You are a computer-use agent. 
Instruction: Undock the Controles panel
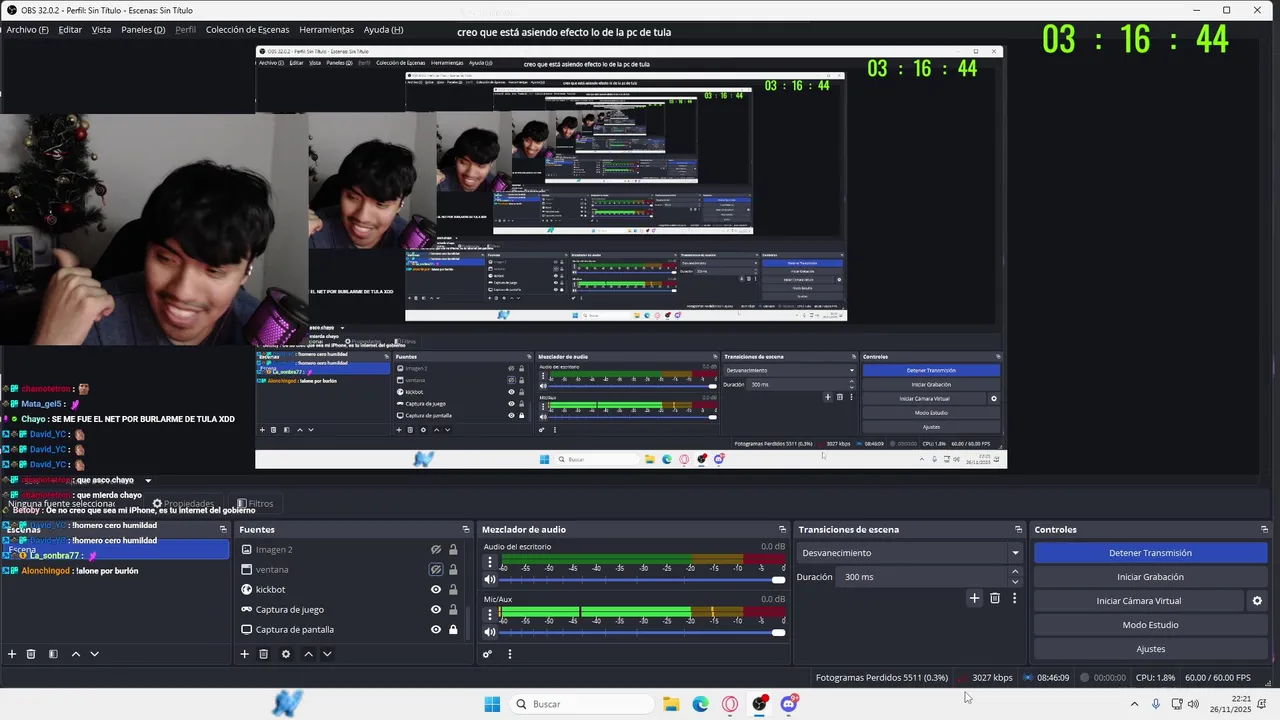(1264, 529)
